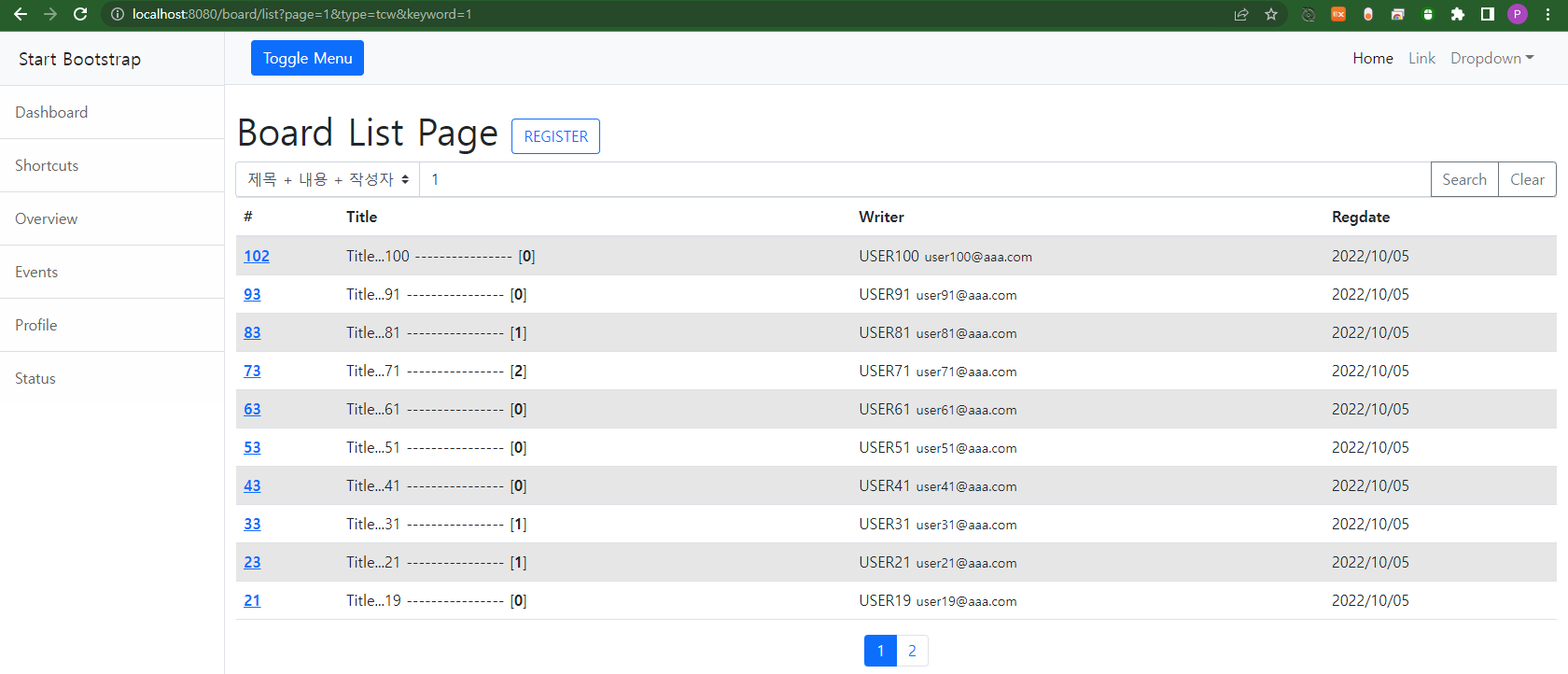Open Shortcuts in the sidebar
This screenshot has width=1568, height=674.
112,165
